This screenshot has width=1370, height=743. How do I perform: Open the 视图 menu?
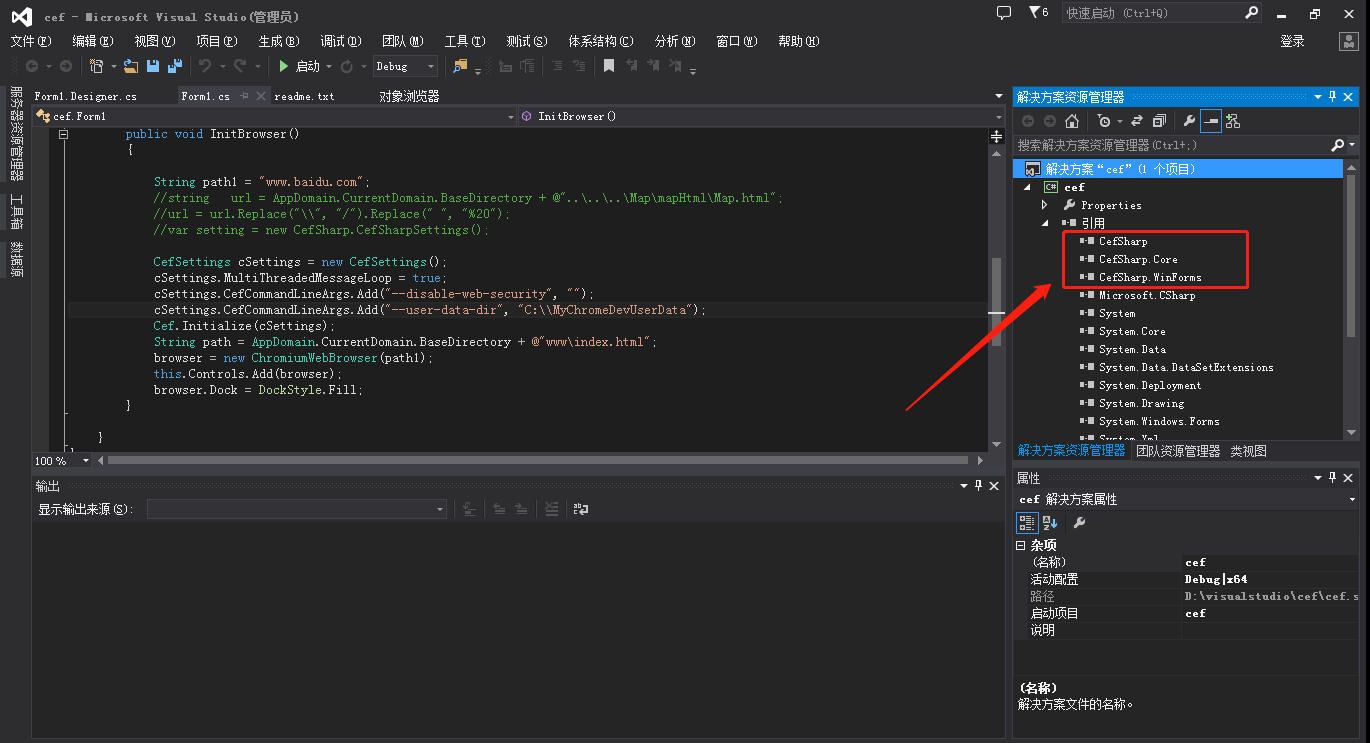154,41
